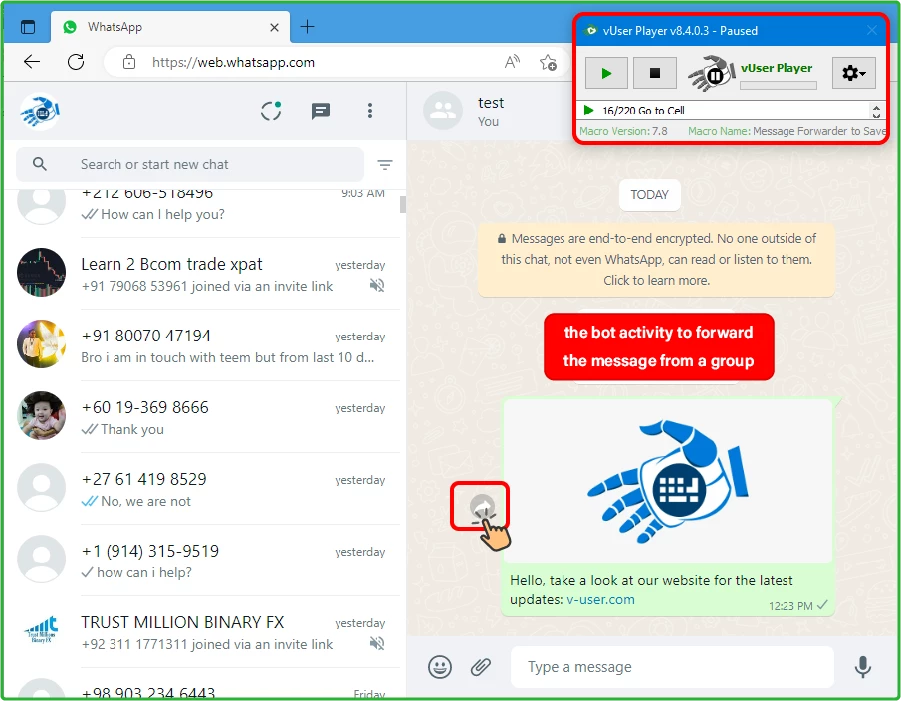Open the robot hand image in the message
The image size is (901, 701).
click(x=668, y=481)
